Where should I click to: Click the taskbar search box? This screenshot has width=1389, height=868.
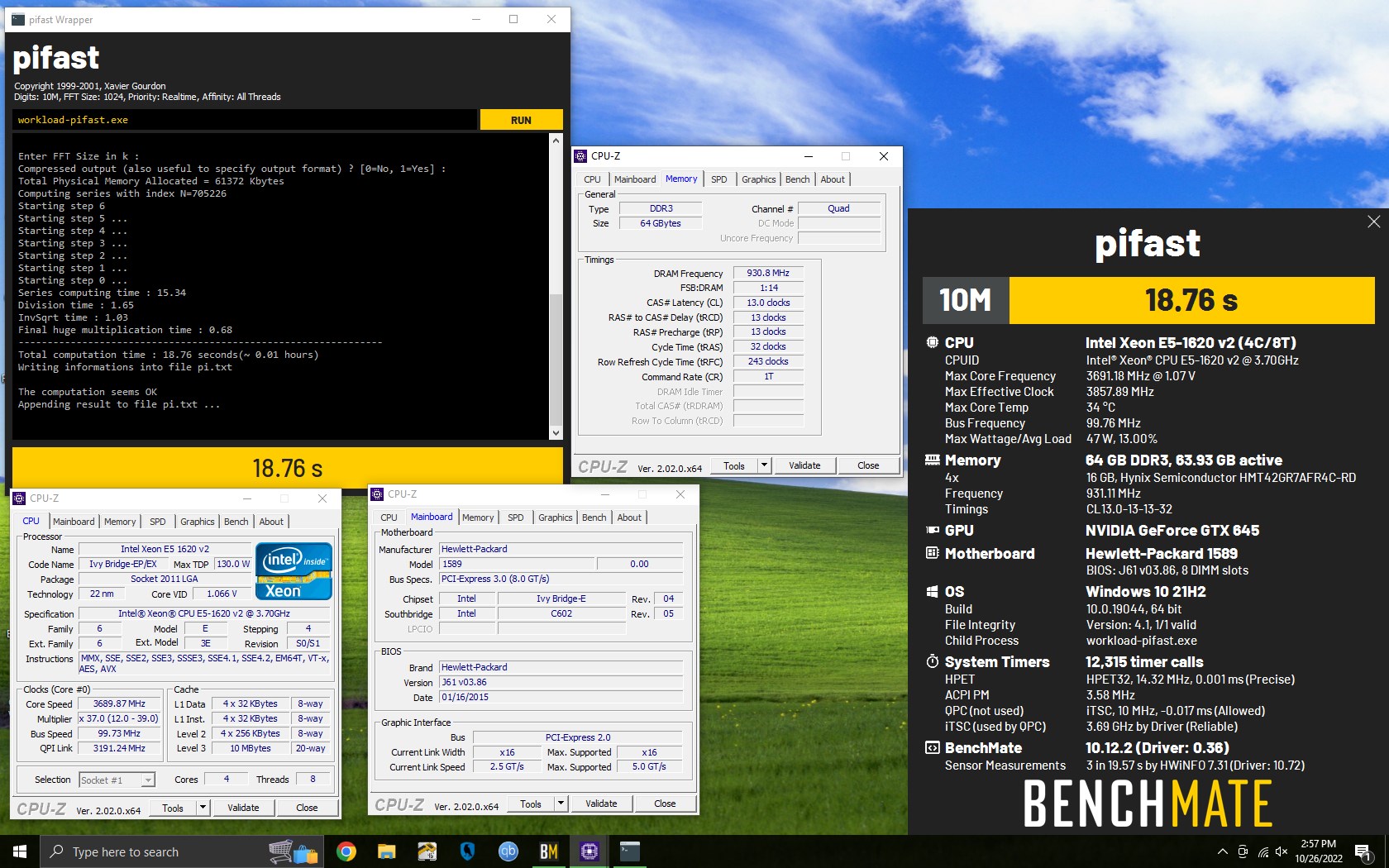181,851
